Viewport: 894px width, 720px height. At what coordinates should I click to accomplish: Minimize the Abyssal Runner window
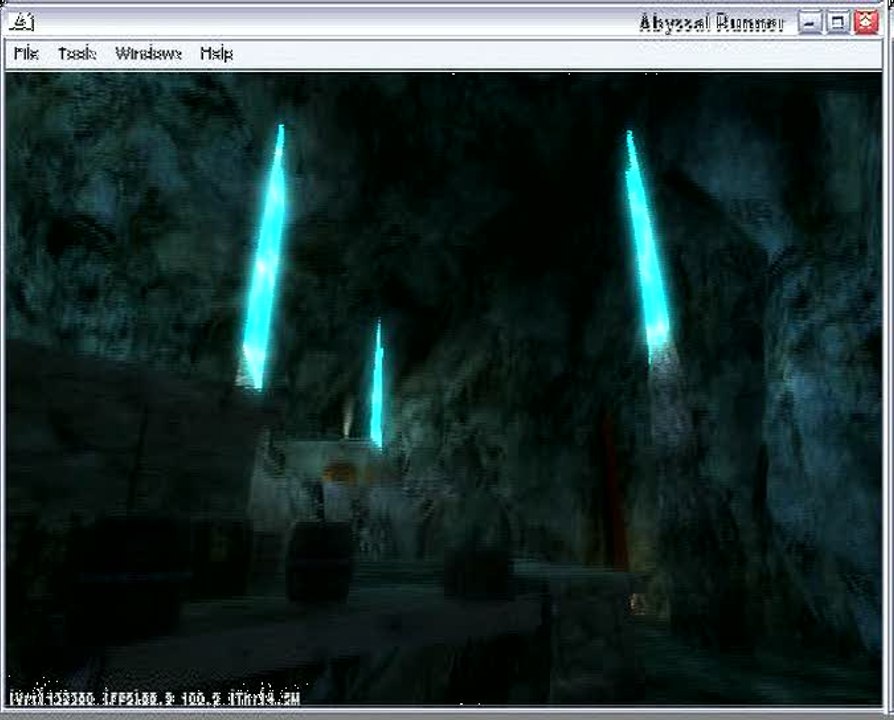tap(810, 23)
